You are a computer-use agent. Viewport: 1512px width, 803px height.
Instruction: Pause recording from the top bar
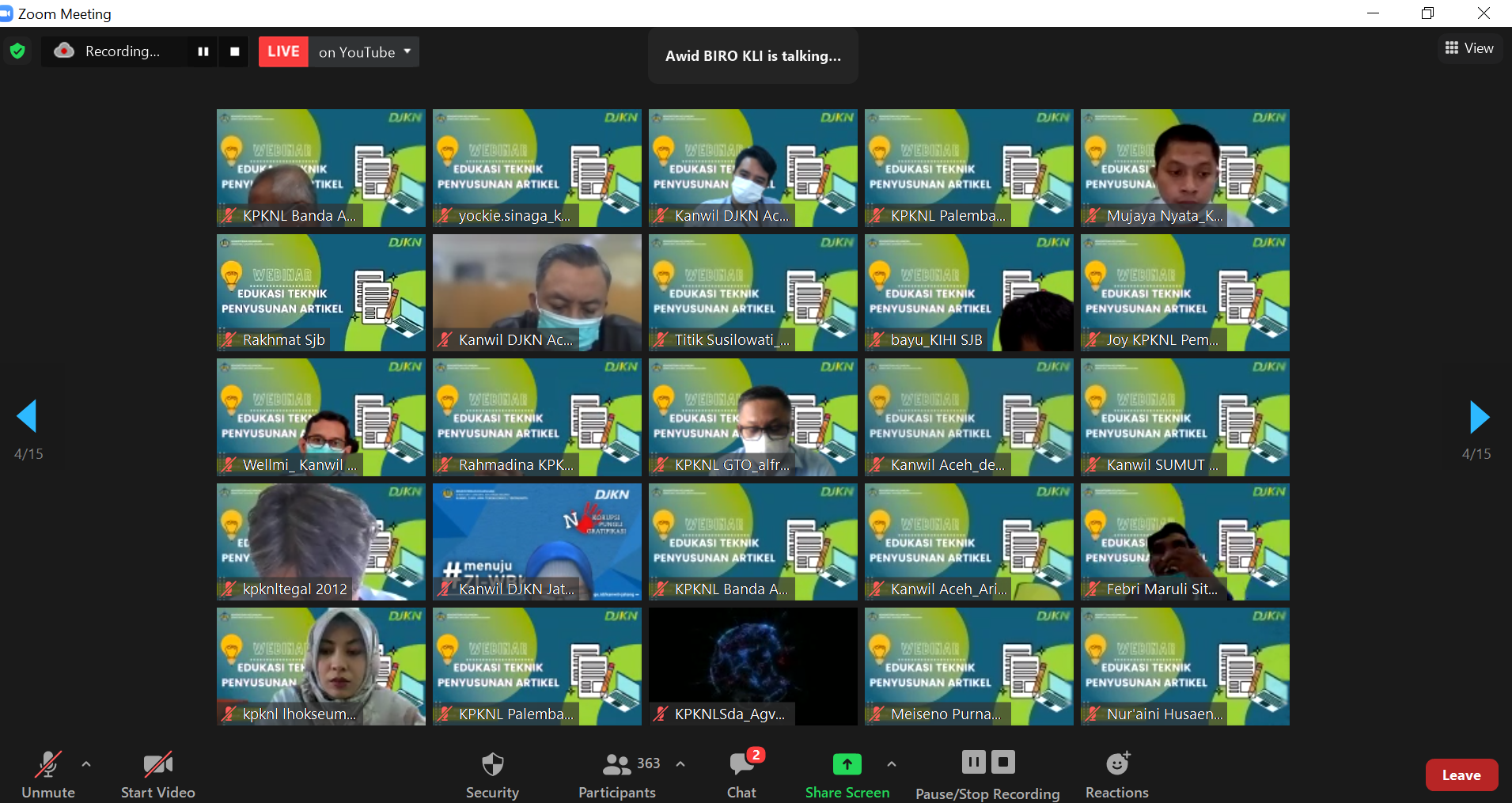click(203, 51)
